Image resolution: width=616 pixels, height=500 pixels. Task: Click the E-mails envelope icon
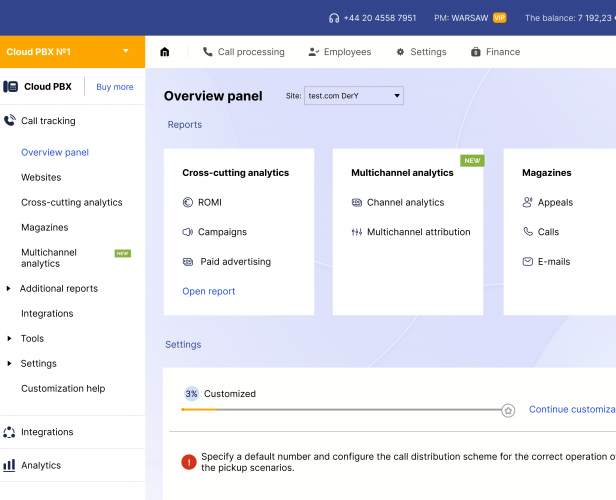click(x=528, y=262)
